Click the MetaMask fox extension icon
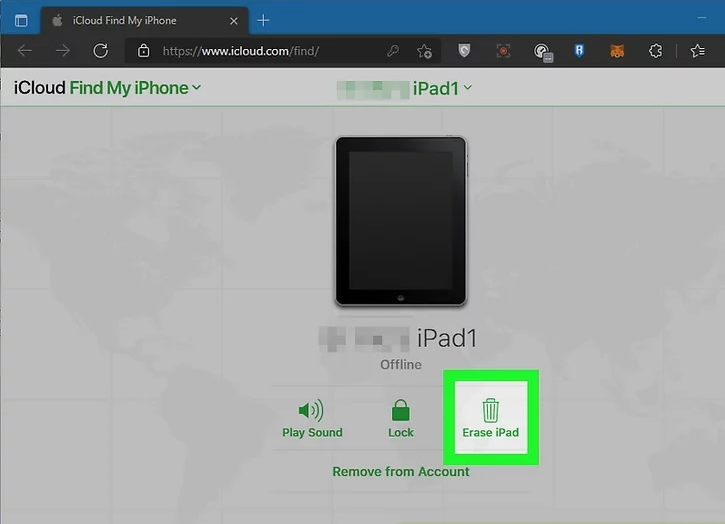This screenshot has height=524, width=725. point(618,51)
